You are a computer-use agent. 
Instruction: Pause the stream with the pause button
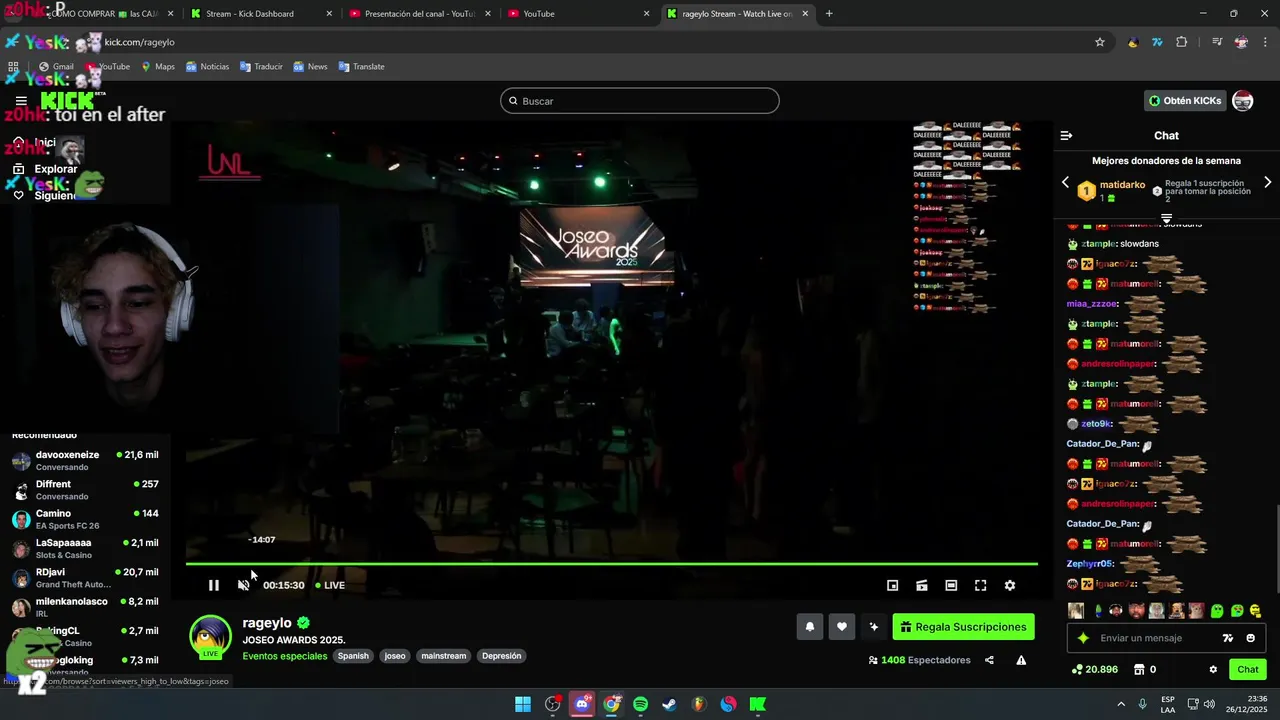(x=213, y=585)
